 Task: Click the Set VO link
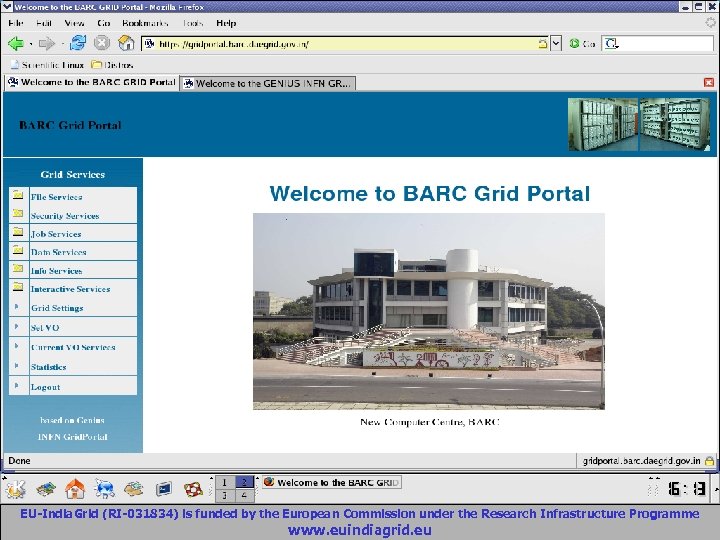[45, 328]
